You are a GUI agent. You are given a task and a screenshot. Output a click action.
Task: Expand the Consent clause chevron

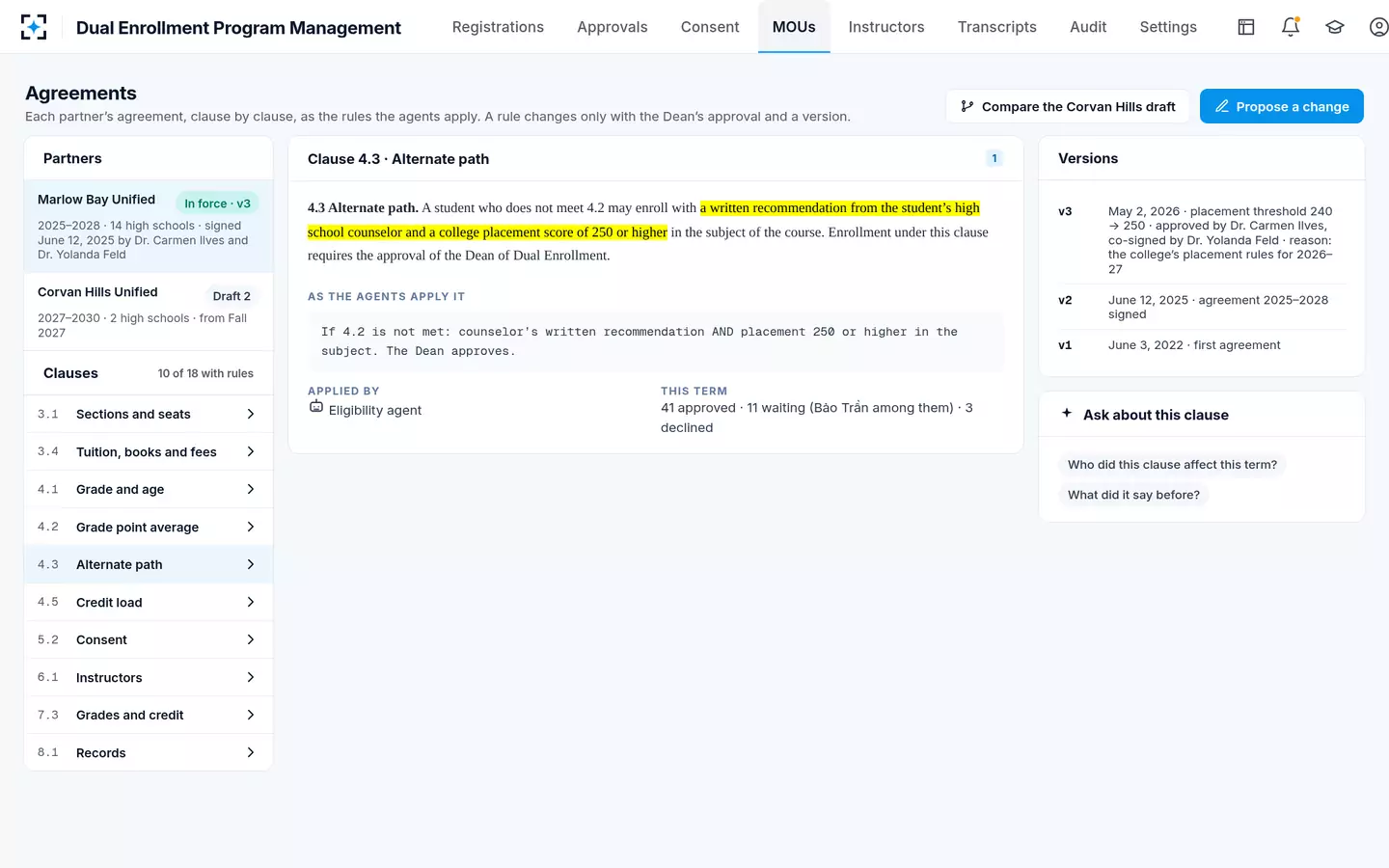(251, 639)
